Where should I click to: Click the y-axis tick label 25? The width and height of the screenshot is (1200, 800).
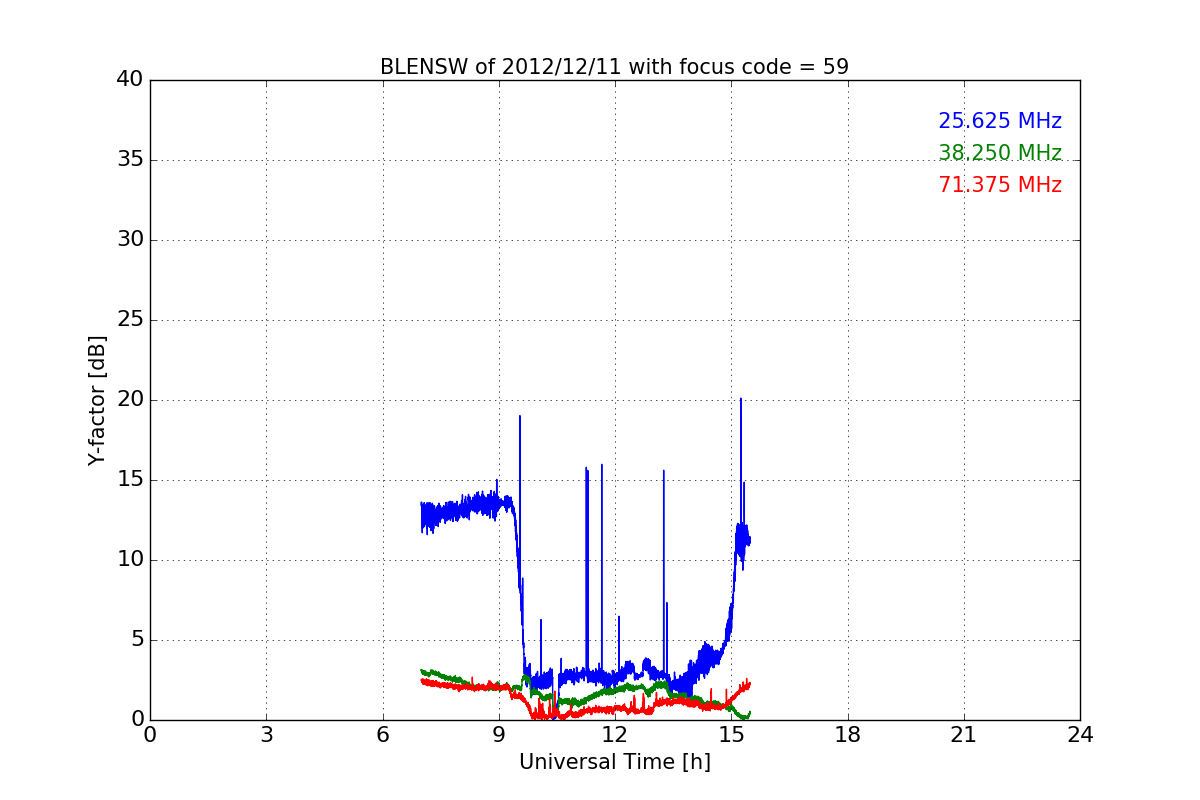pyautogui.click(x=130, y=320)
